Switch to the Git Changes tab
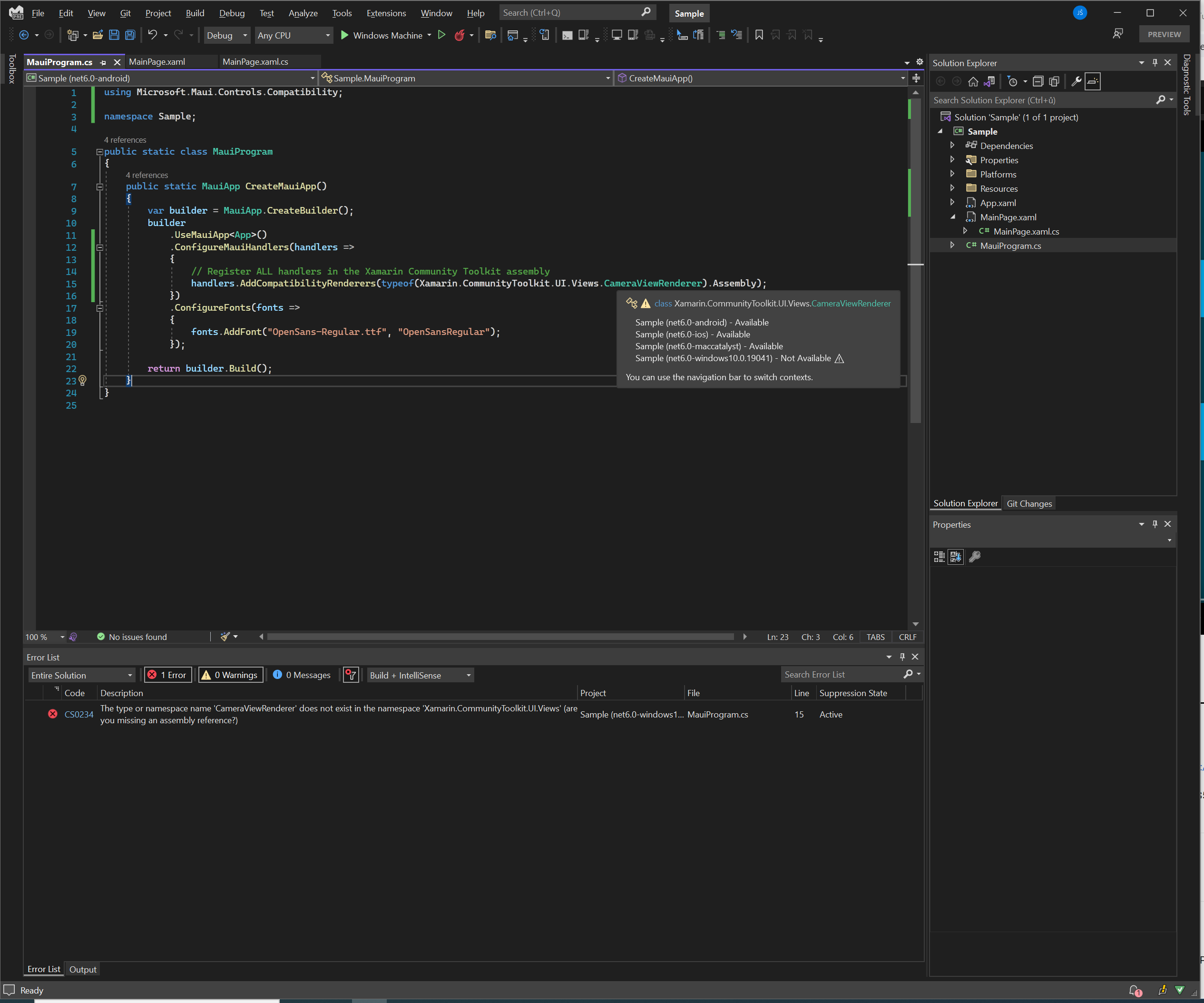Screen dimensions: 1204x1003 (1029, 503)
